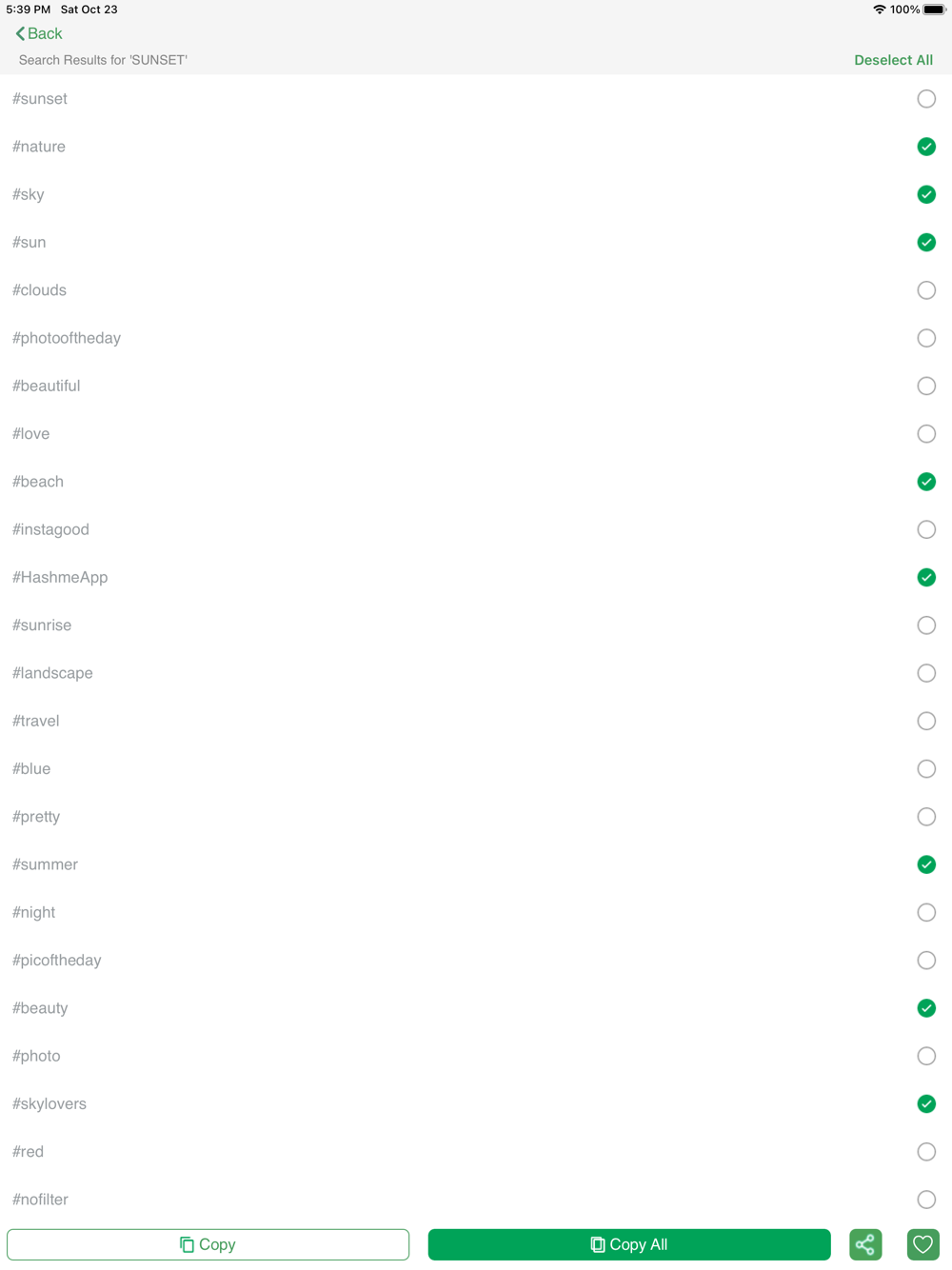Uncheck the green checkmark for #summer
This screenshot has width=952, height=1270.
(x=926, y=864)
